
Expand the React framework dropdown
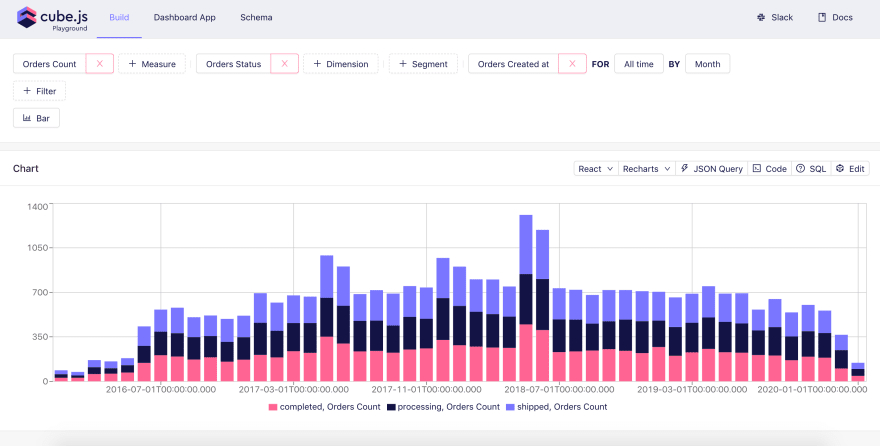[x=596, y=169]
